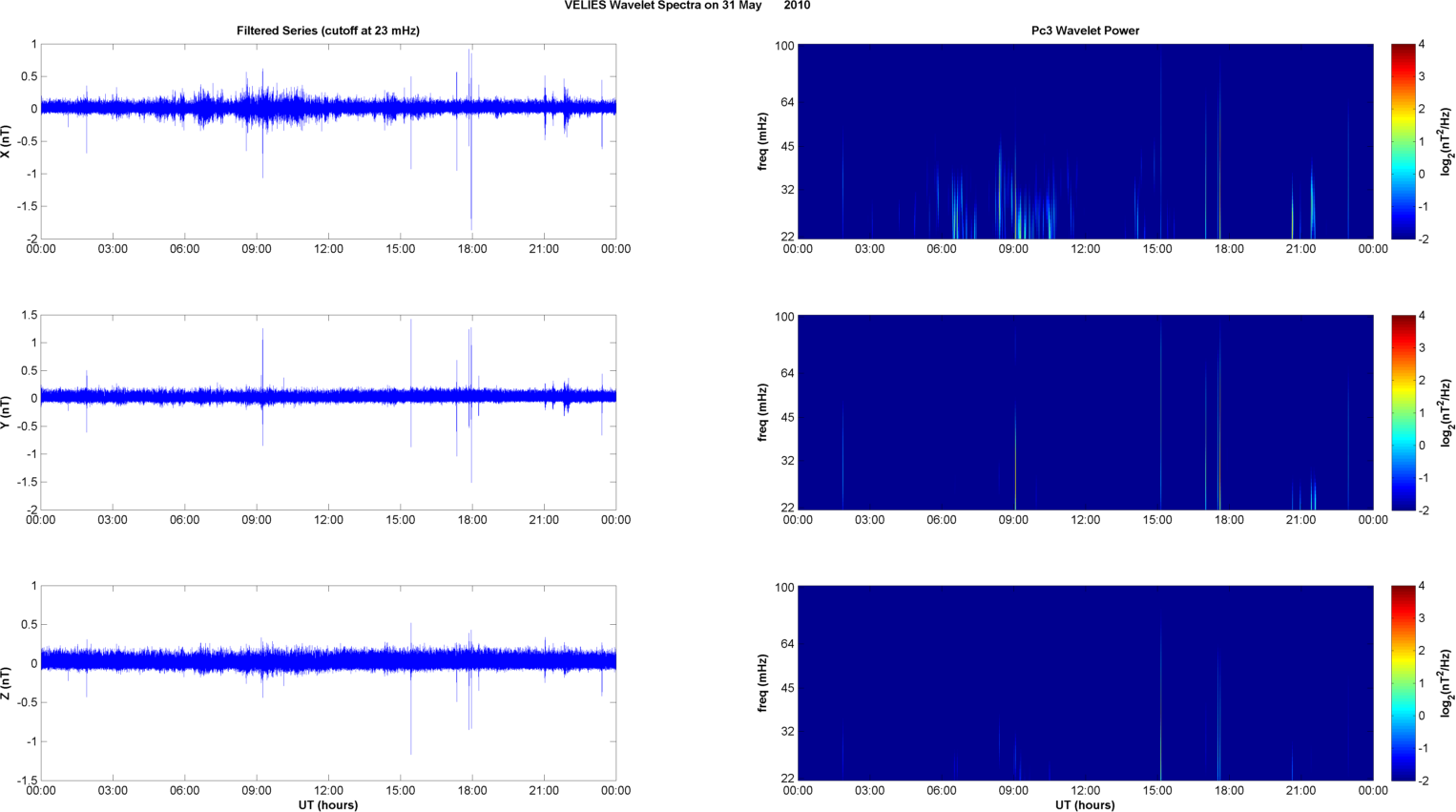Click the 100 frequency tick on top spectrogram
The image size is (1456, 812).
tap(785, 46)
